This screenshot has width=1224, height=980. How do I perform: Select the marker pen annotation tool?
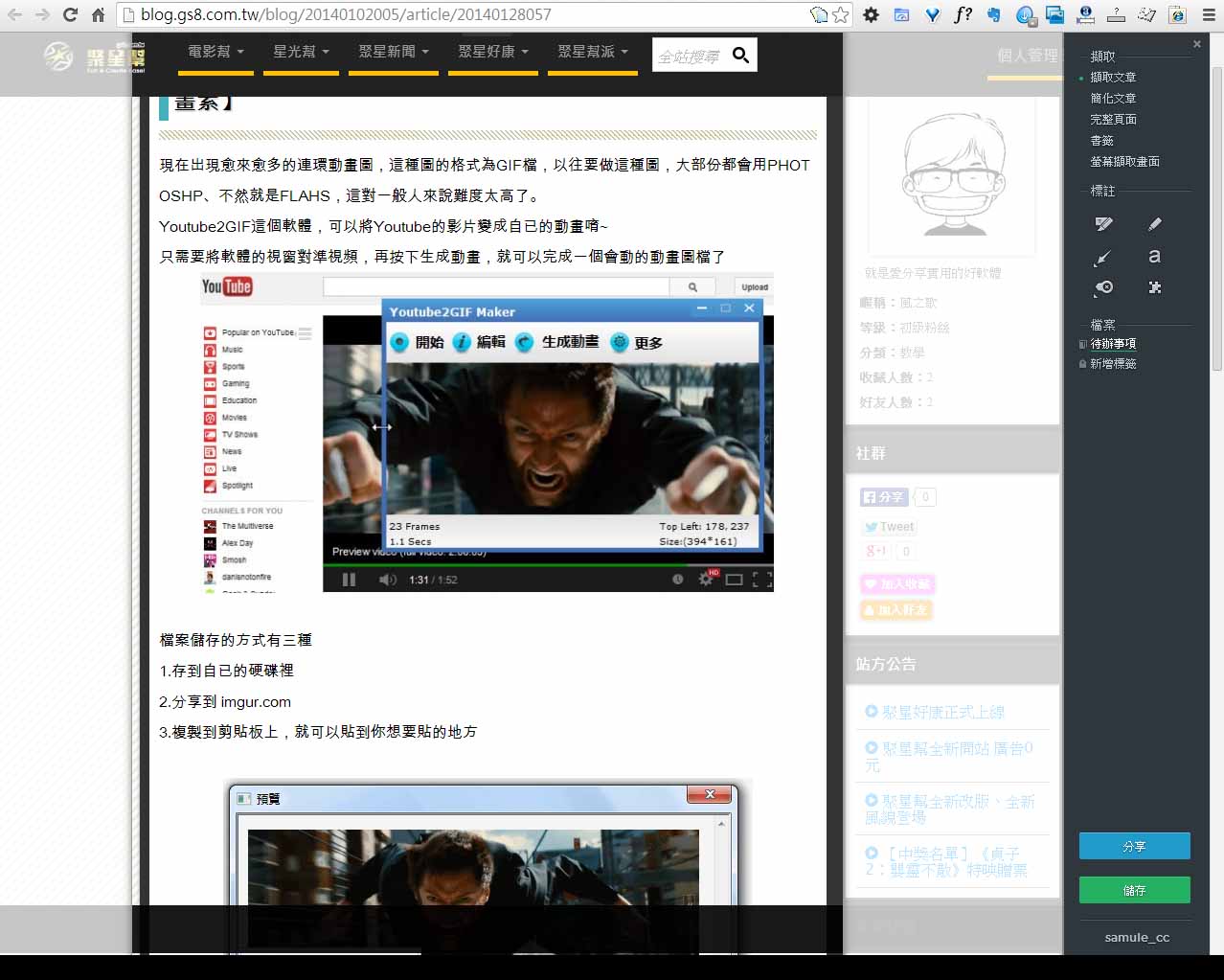(x=1154, y=223)
